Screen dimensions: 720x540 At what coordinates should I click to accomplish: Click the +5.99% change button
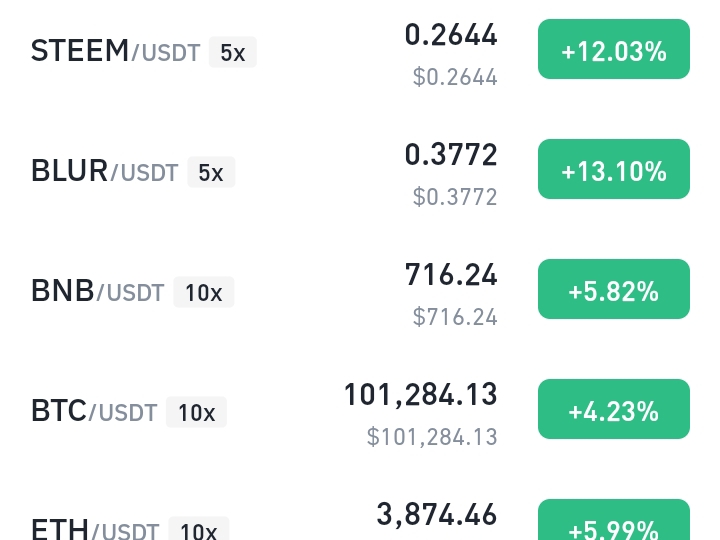(x=613, y=519)
